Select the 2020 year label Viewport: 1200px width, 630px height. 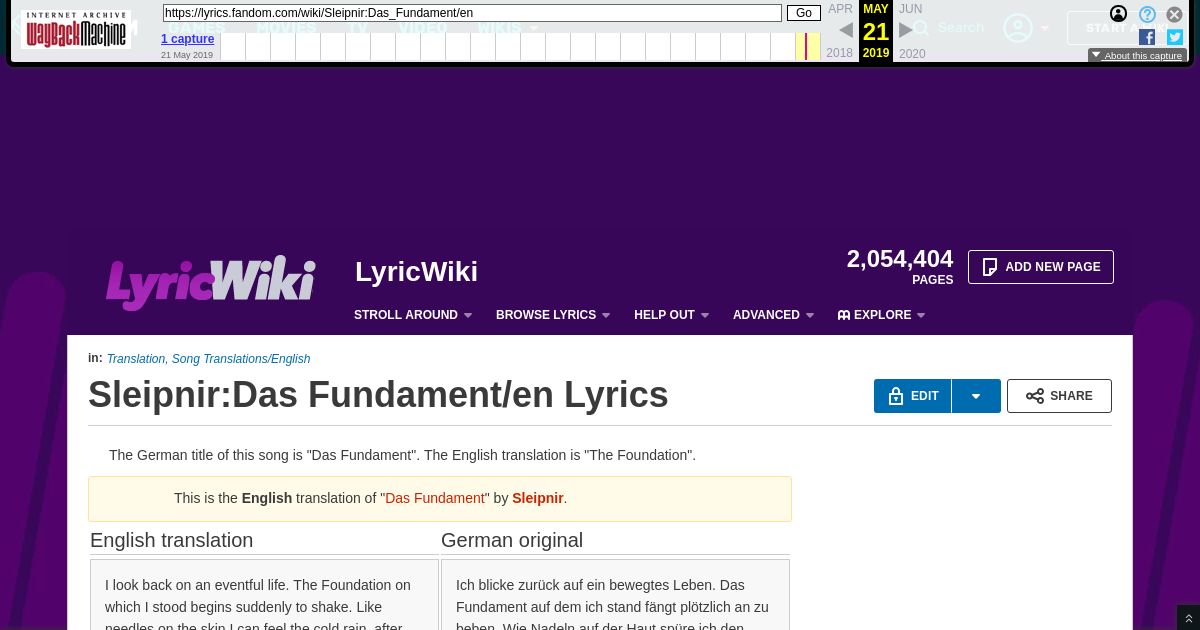click(x=912, y=53)
